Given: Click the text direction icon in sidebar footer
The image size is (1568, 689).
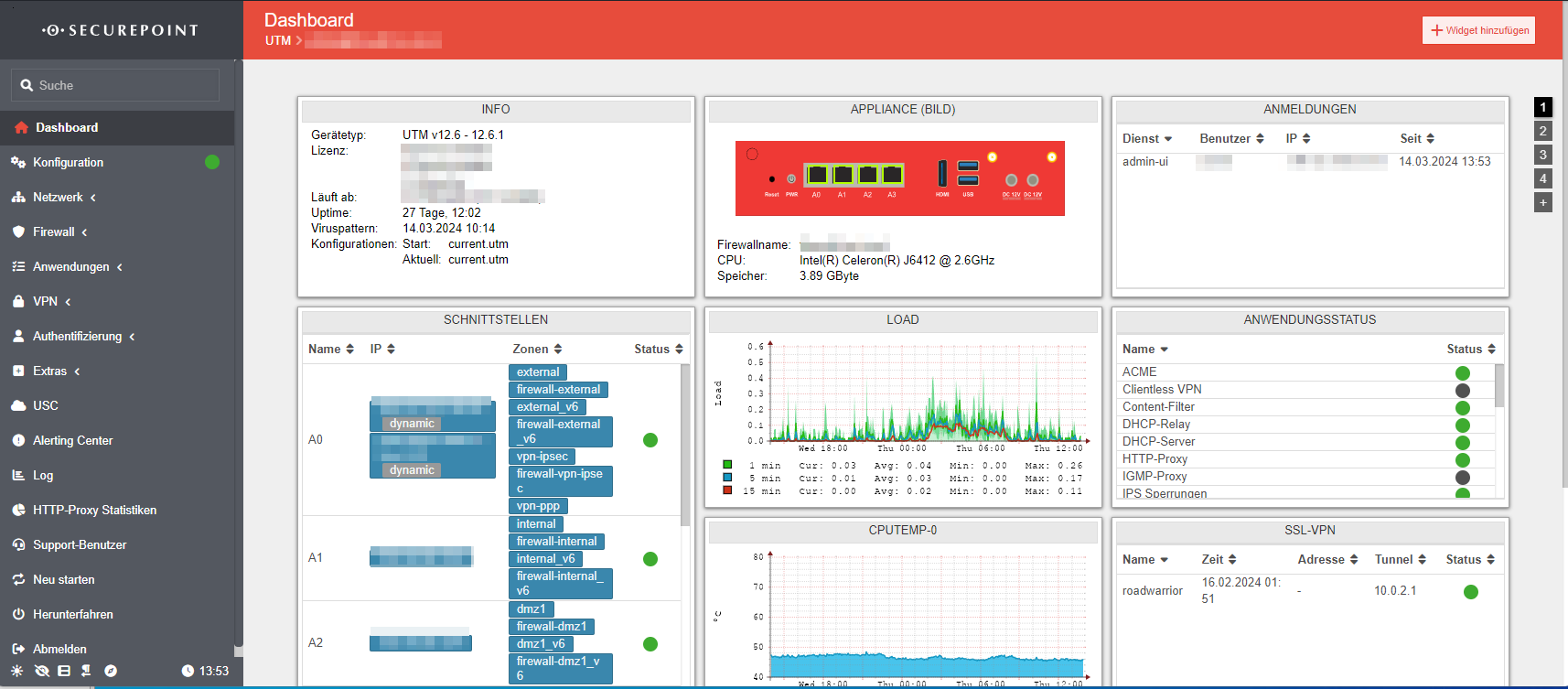Looking at the screenshot, I should pyautogui.click(x=86, y=671).
